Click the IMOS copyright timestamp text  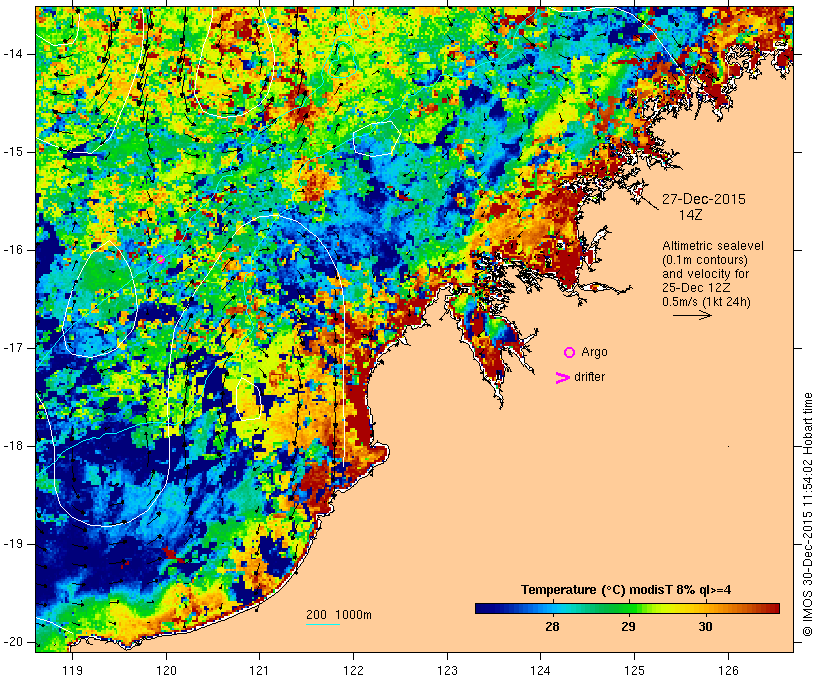click(x=808, y=515)
